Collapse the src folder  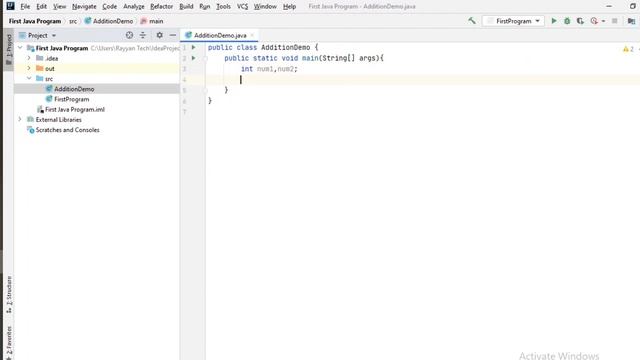click(29, 78)
